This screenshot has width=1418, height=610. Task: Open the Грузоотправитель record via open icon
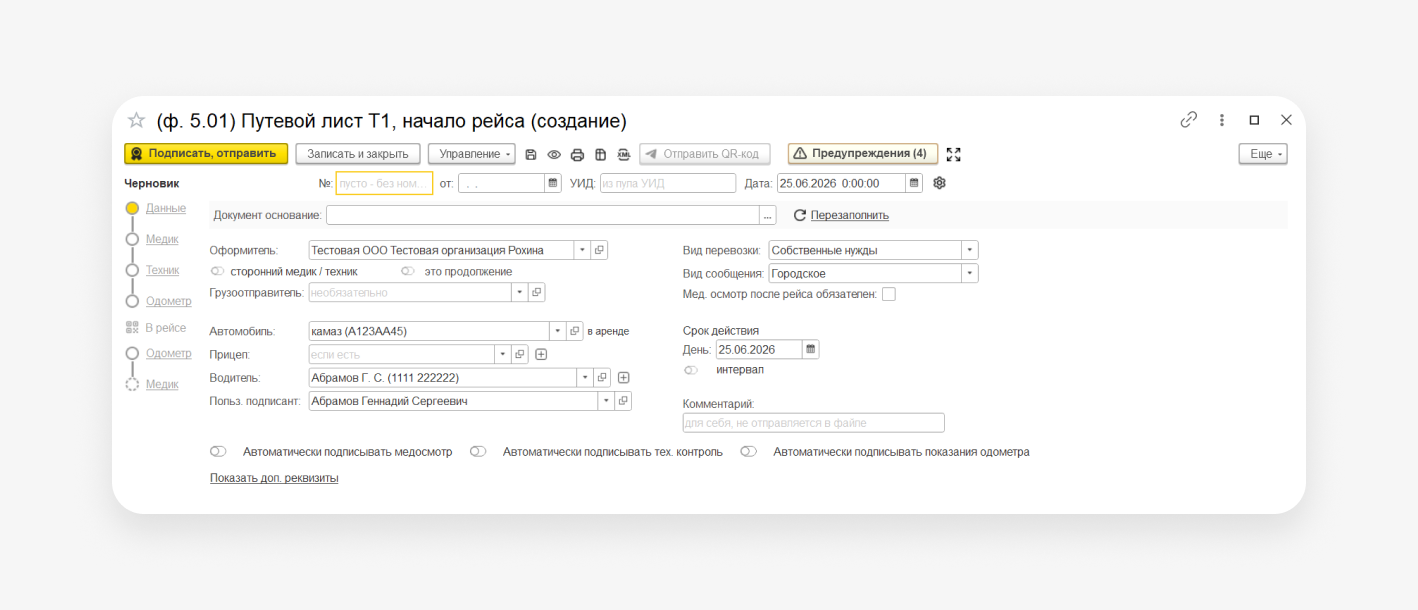click(x=537, y=292)
